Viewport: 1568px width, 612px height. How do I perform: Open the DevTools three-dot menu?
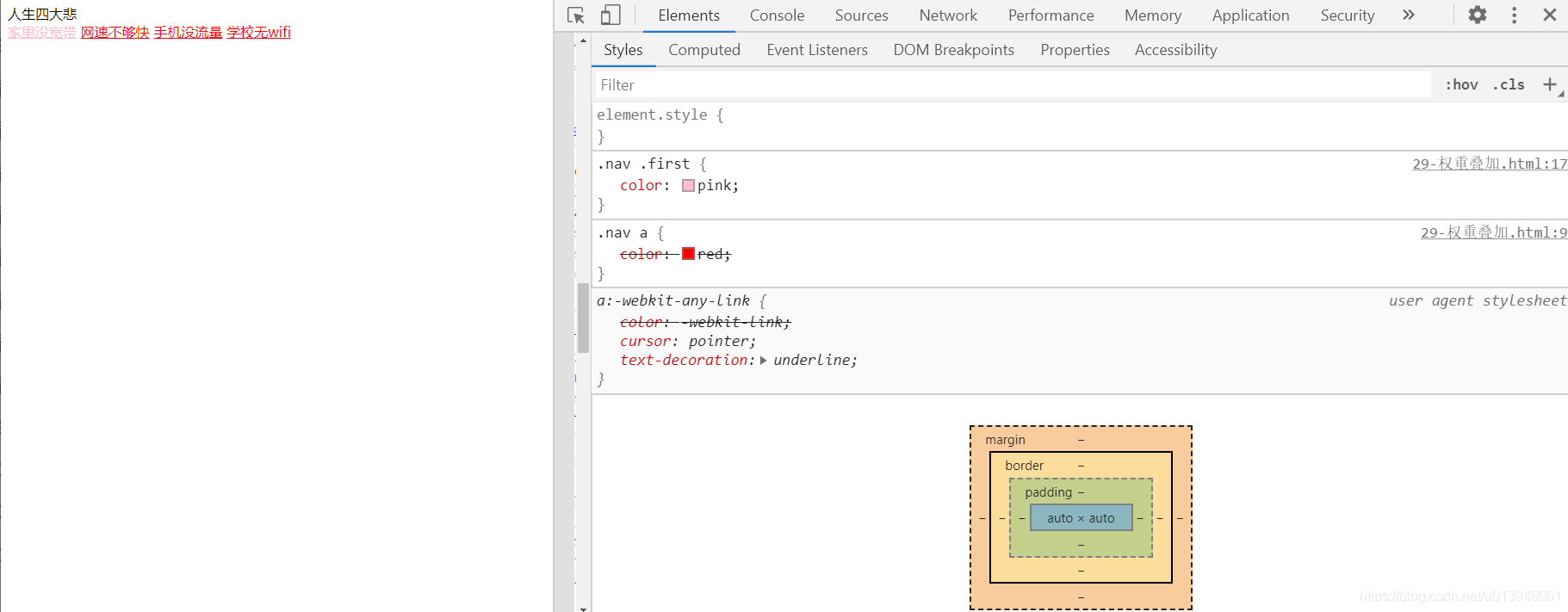(1515, 15)
